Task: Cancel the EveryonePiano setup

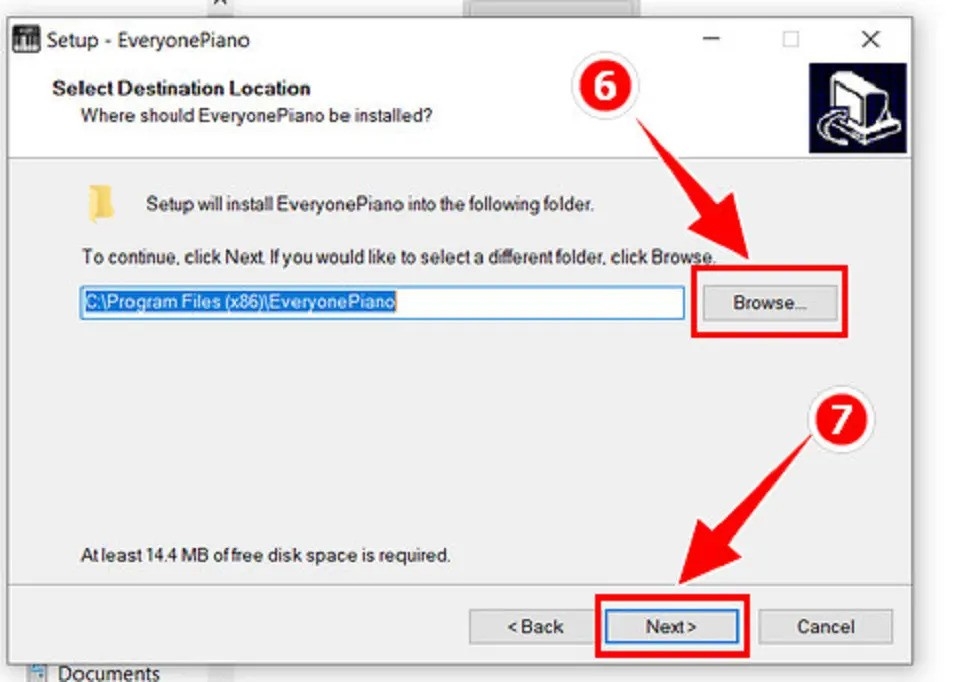Action: [x=825, y=626]
